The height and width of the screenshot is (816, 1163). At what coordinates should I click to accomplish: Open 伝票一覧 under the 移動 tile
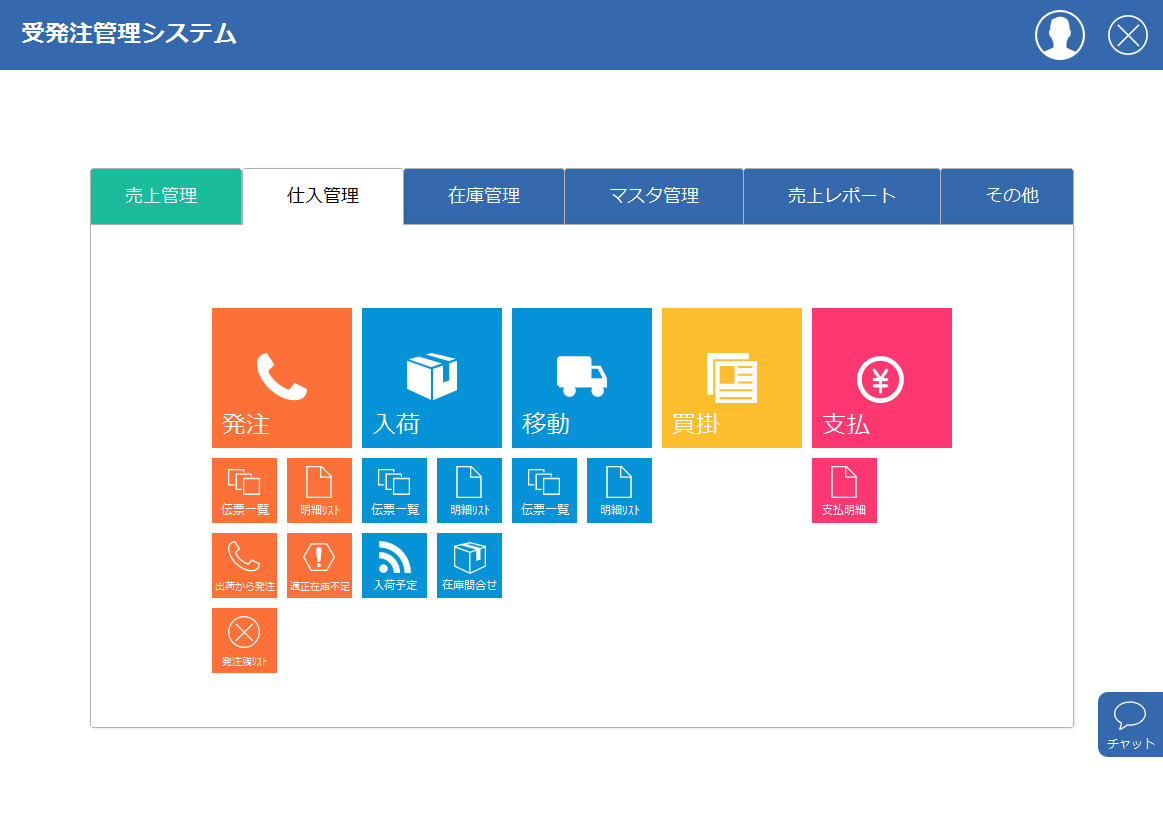pos(544,490)
